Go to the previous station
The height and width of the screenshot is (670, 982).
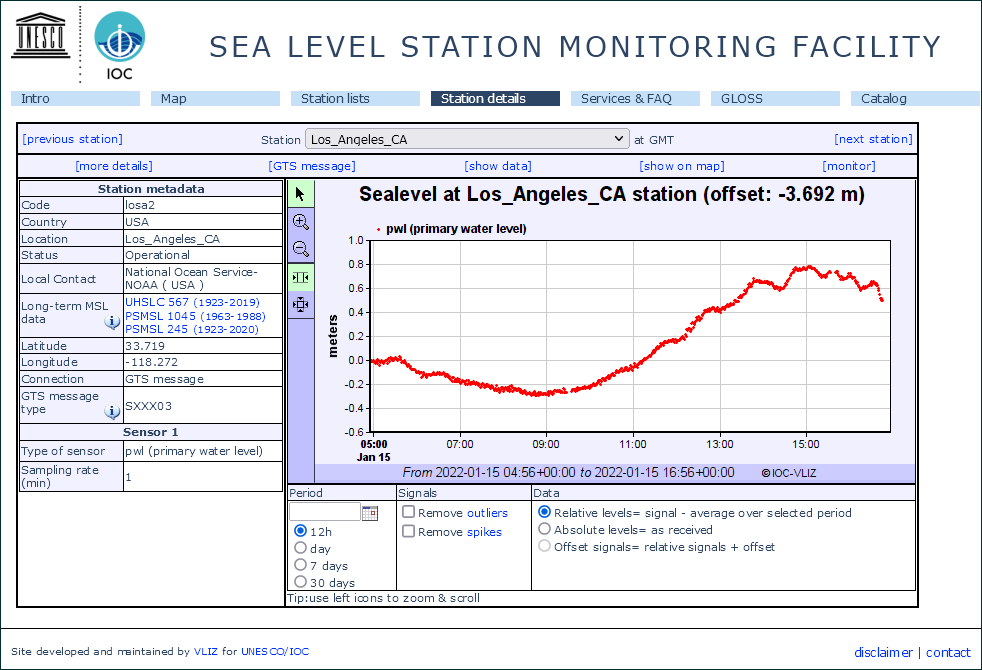[x=73, y=139]
